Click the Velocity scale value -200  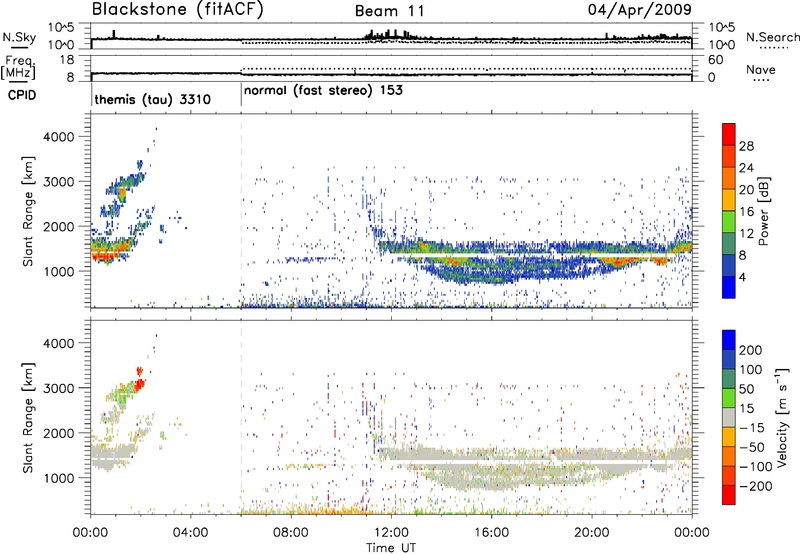tap(755, 486)
